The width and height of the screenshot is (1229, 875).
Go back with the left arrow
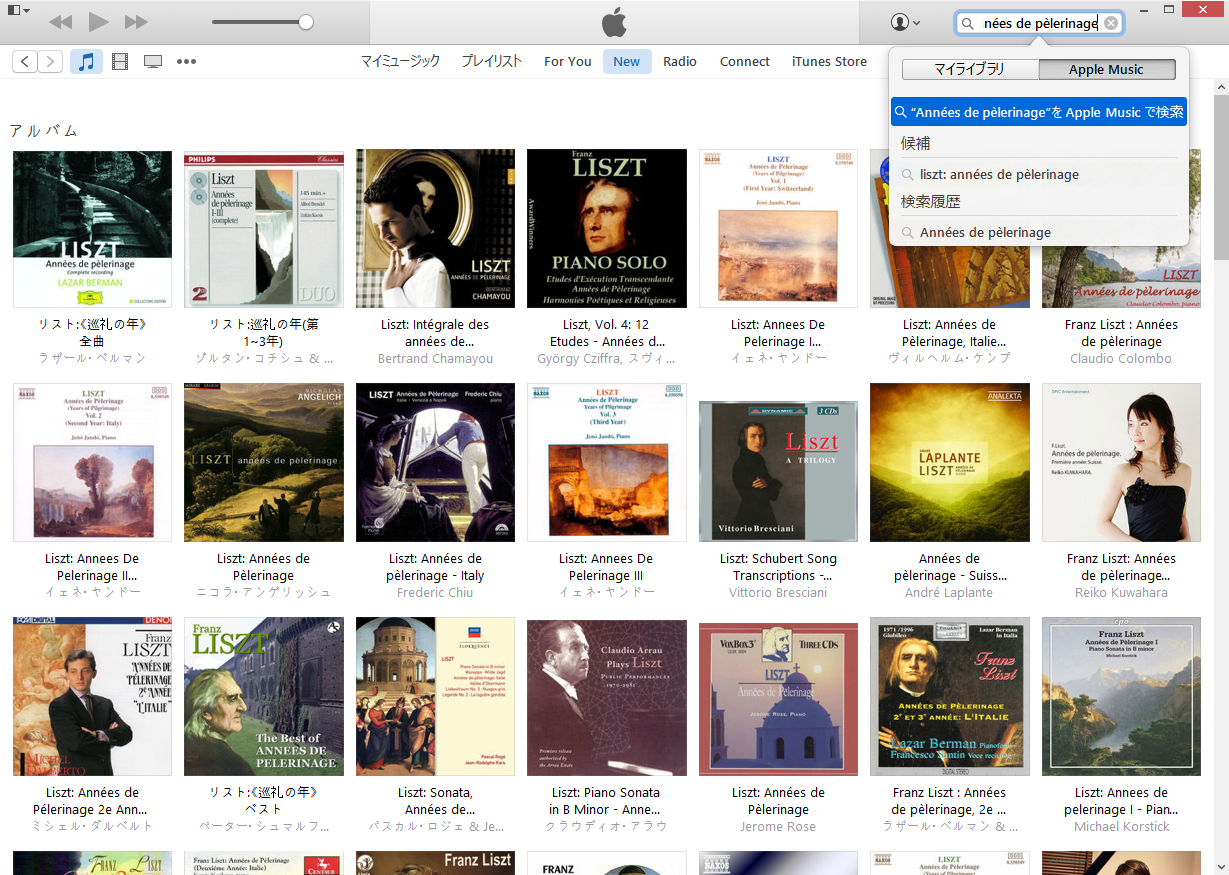pyautogui.click(x=25, y=62)
